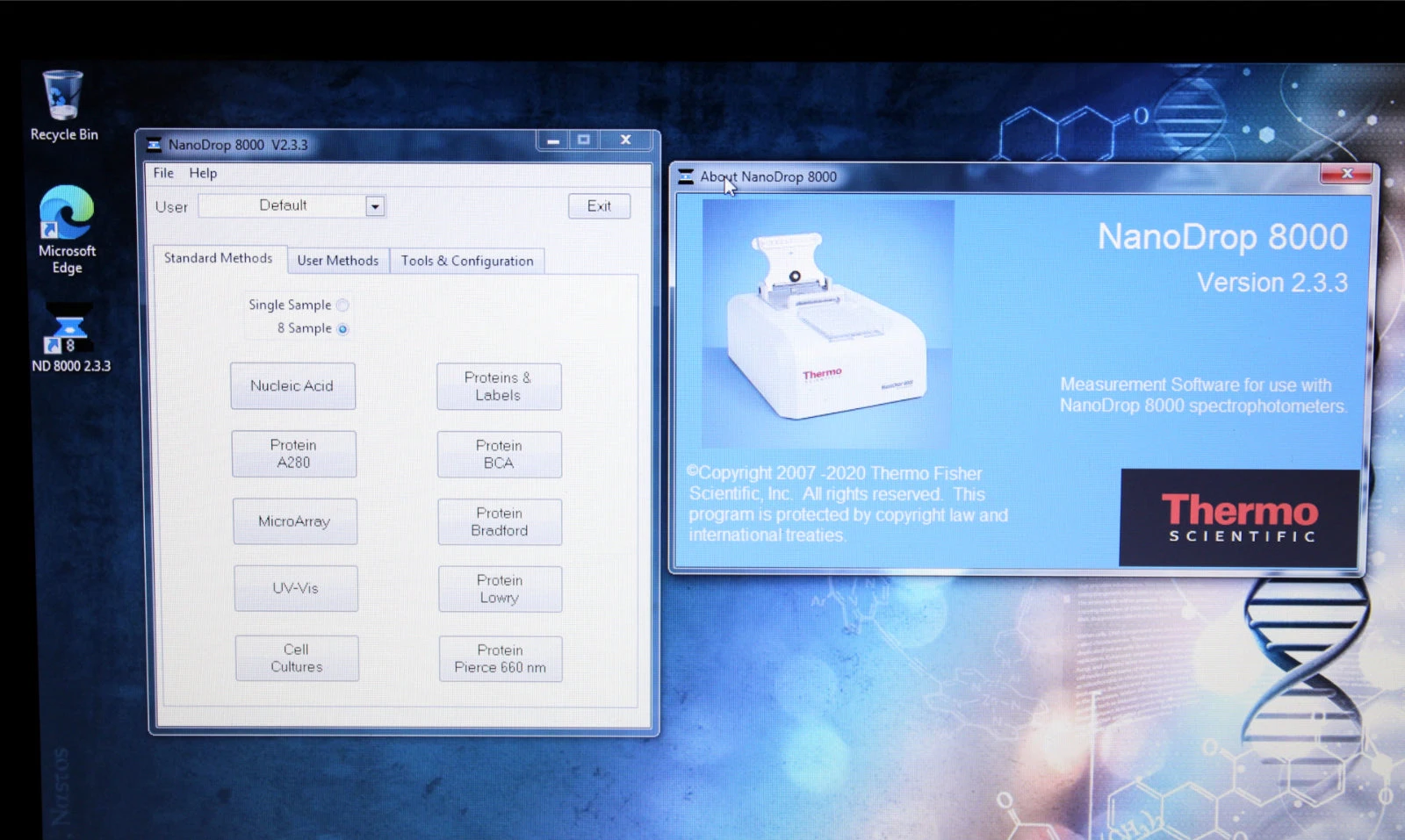Image resolution: width=1405 pixels, height=840 pixels.
Task: Open the Help menu
Action: pyautogui.click(x=203, y=173)
